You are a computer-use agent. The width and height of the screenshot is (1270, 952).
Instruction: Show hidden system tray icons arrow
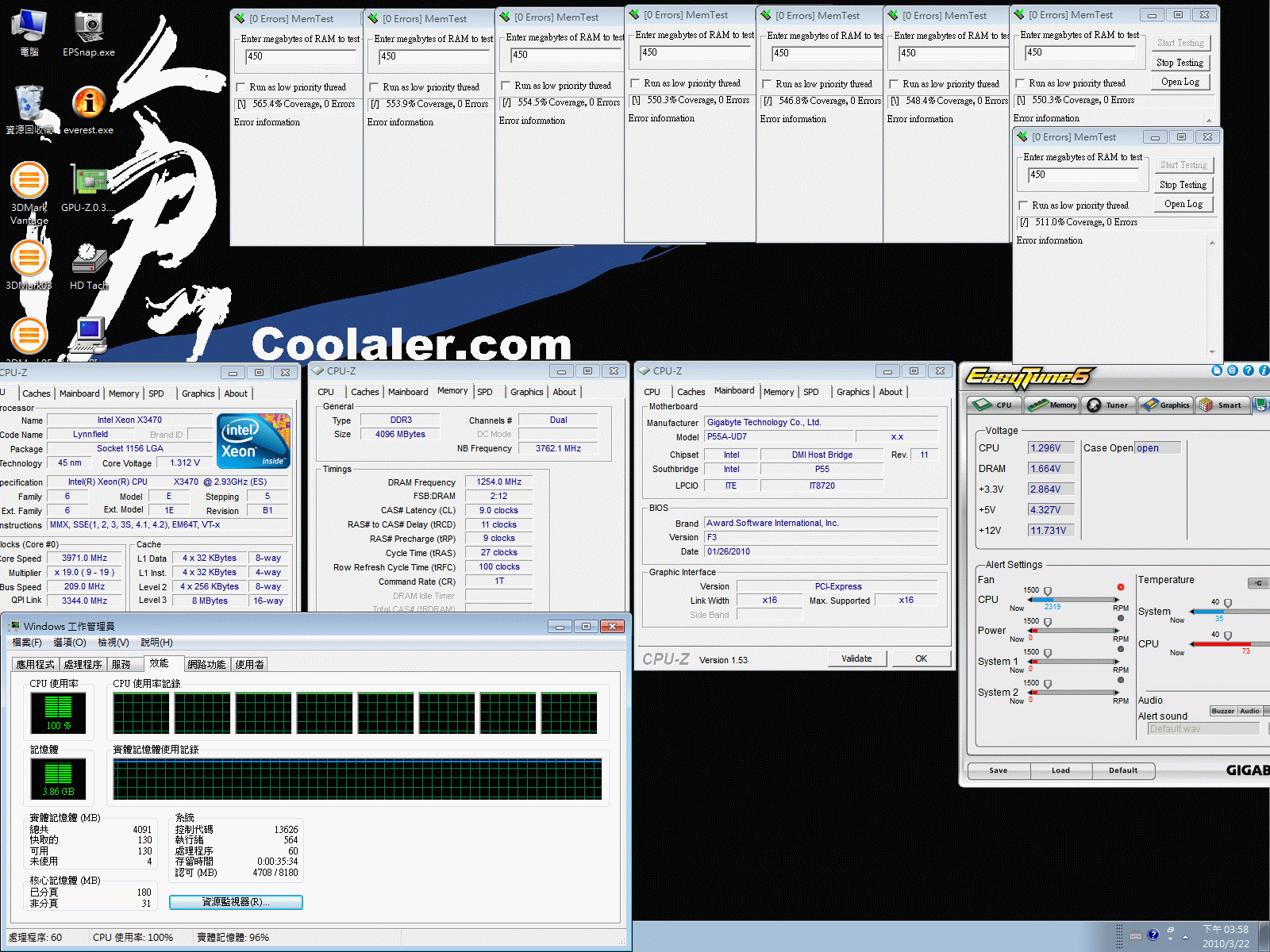tap(1186, 936)
